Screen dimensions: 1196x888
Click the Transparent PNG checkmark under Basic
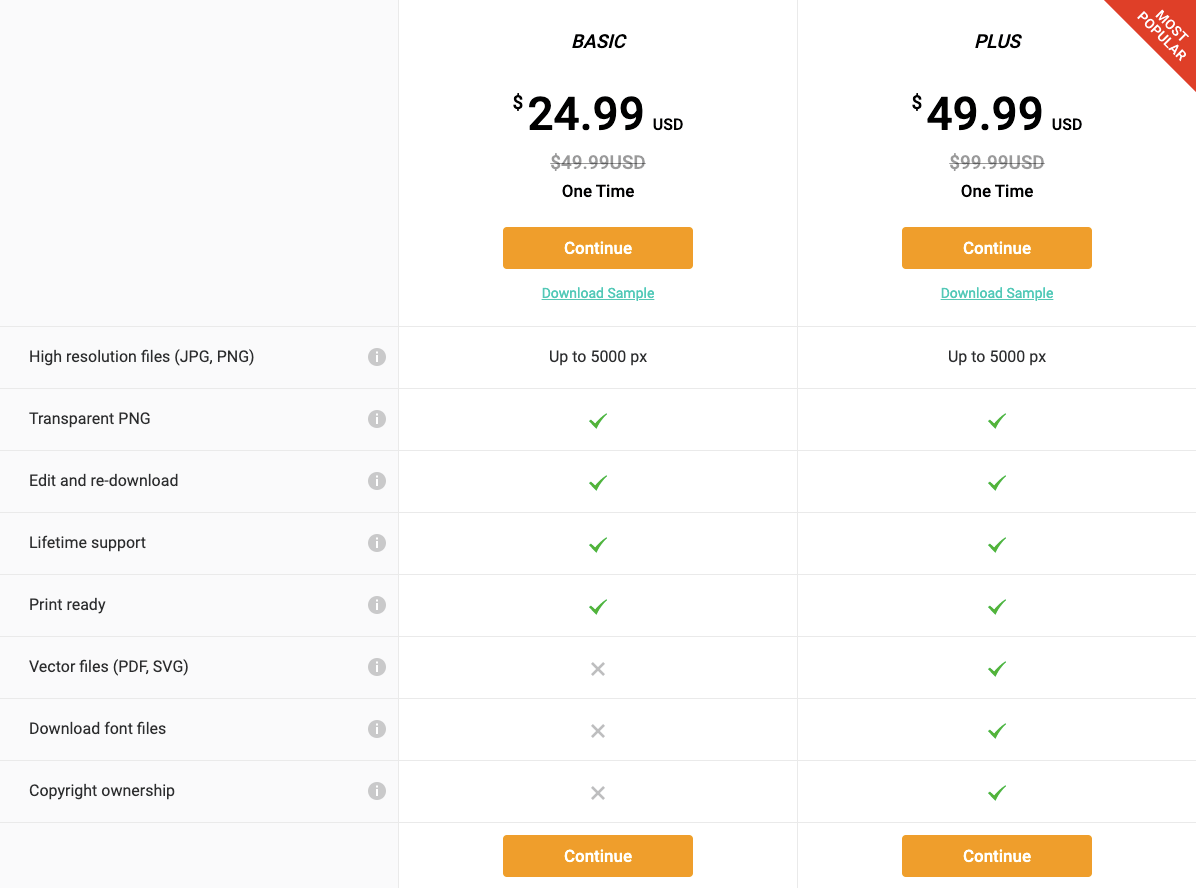click(597, 420)
